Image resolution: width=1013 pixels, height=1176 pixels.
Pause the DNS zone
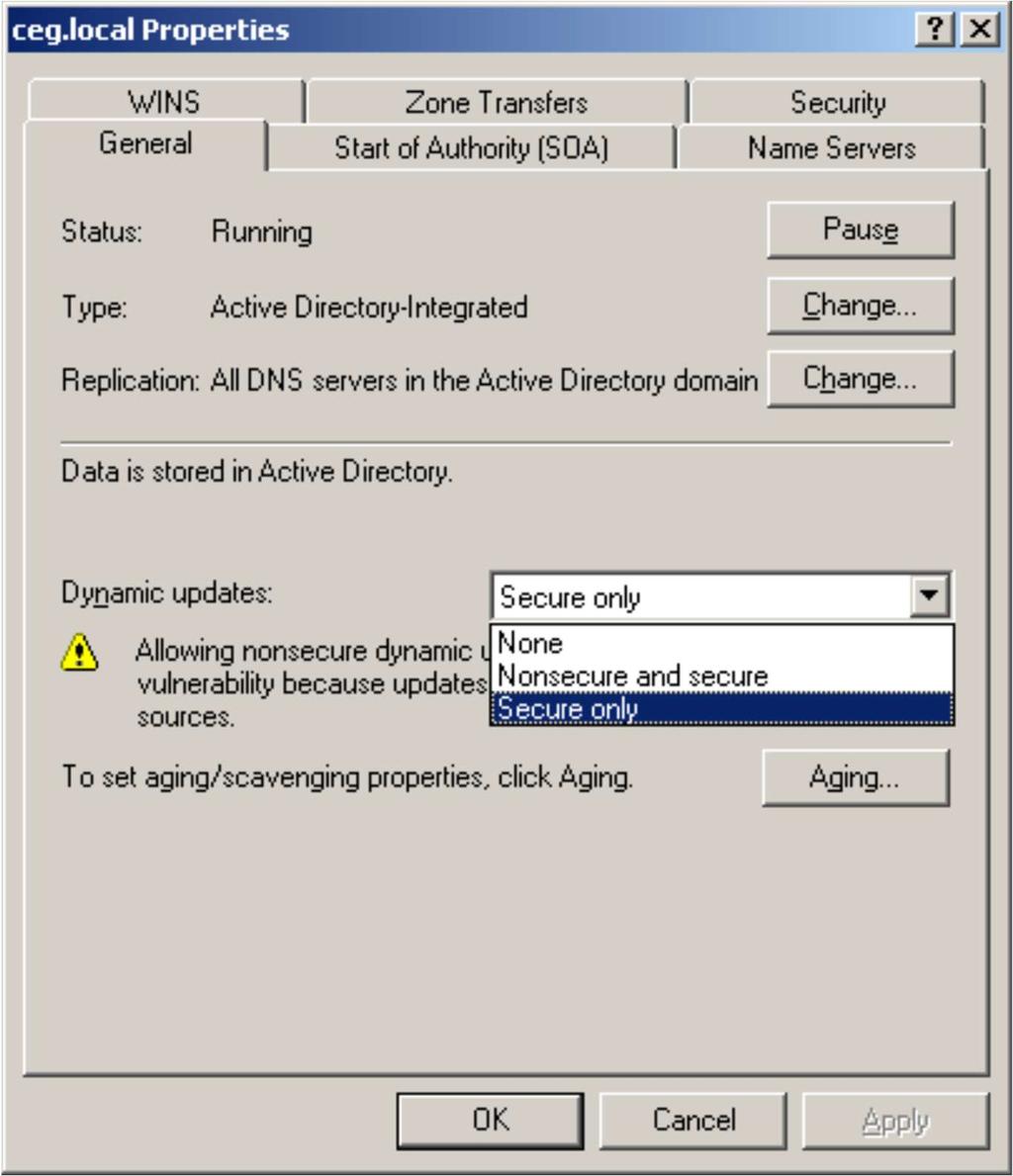[x=861, y=229]
